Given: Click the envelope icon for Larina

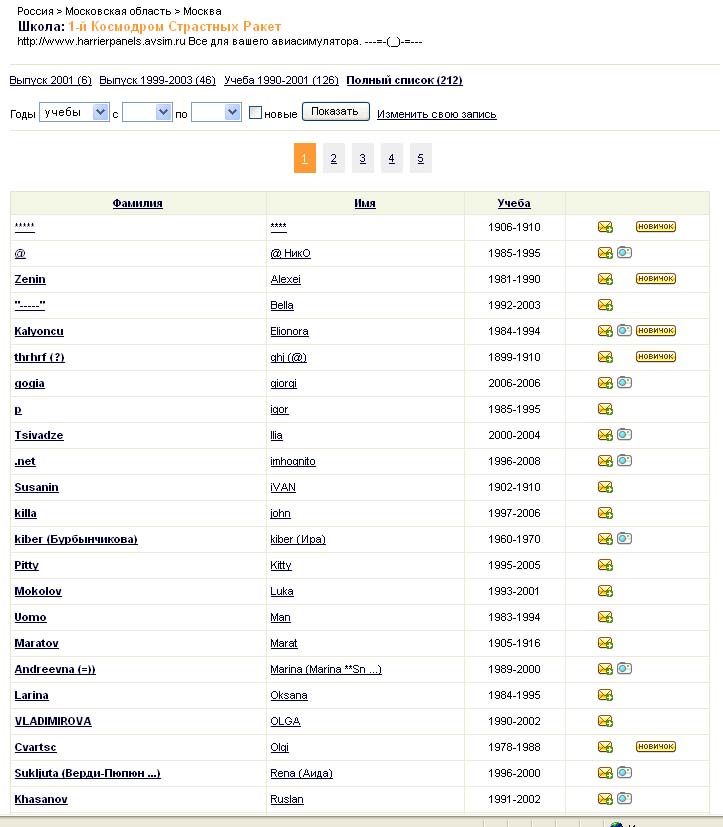Looking at the screenshot, I should pyautogui.click(x=605, y=695).
